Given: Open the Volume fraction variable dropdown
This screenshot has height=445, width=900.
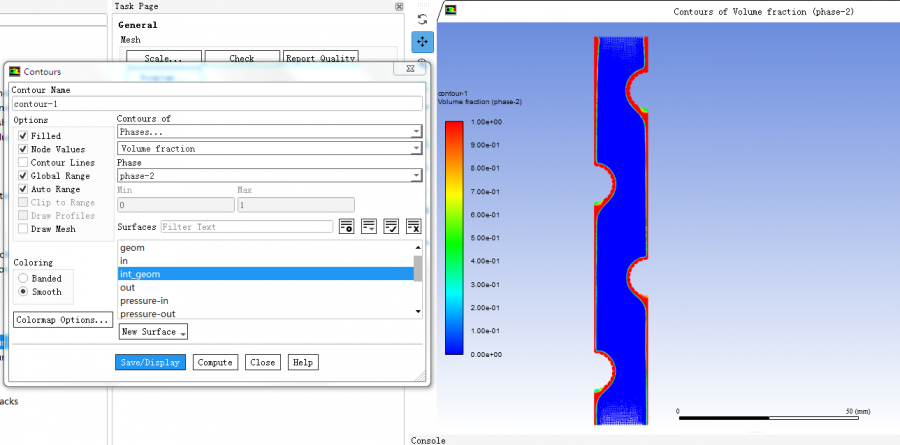Looking at the screenshot, I should pos(269,149).
